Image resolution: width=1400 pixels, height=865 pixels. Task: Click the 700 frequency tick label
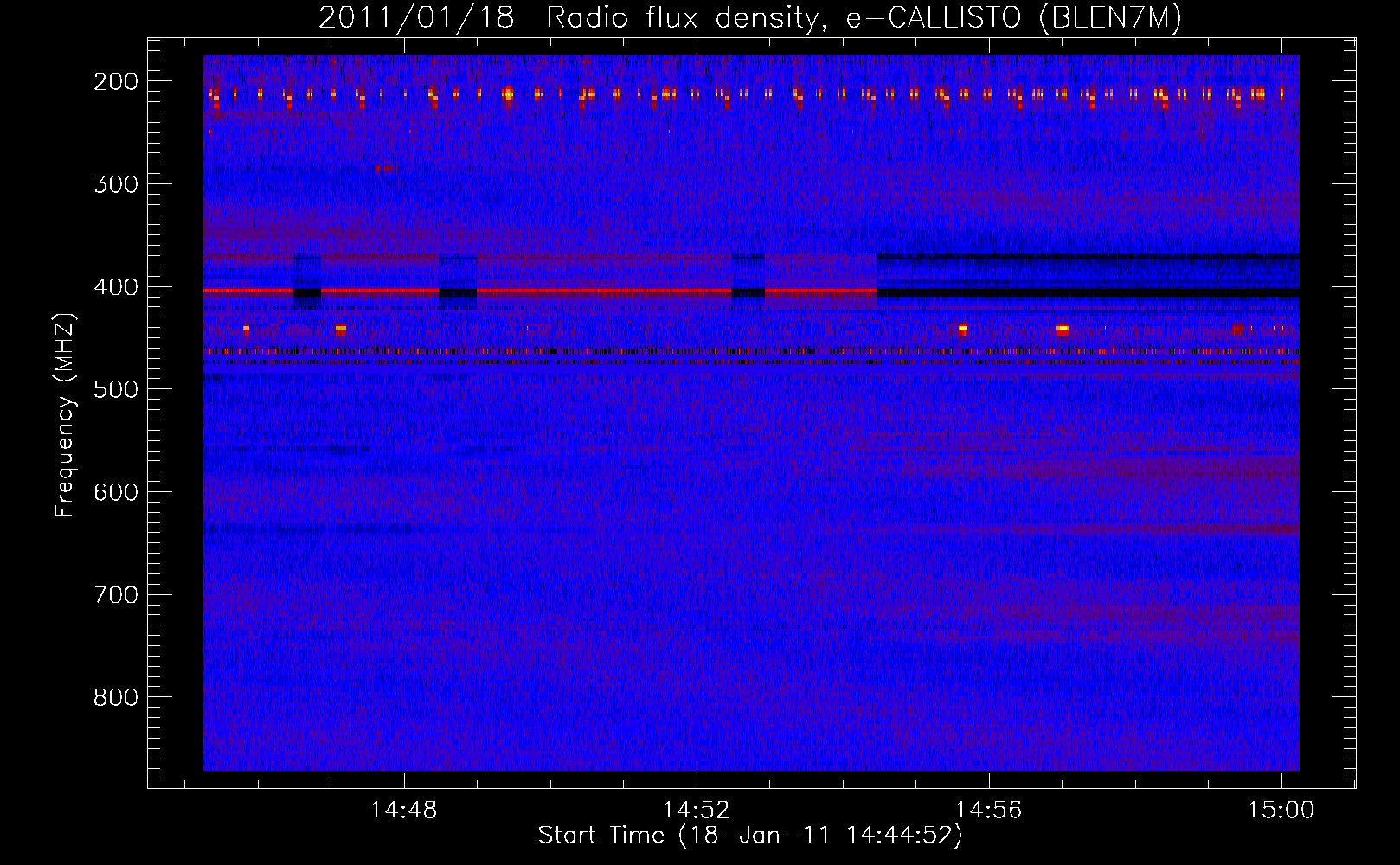click(x=116, y=595)
